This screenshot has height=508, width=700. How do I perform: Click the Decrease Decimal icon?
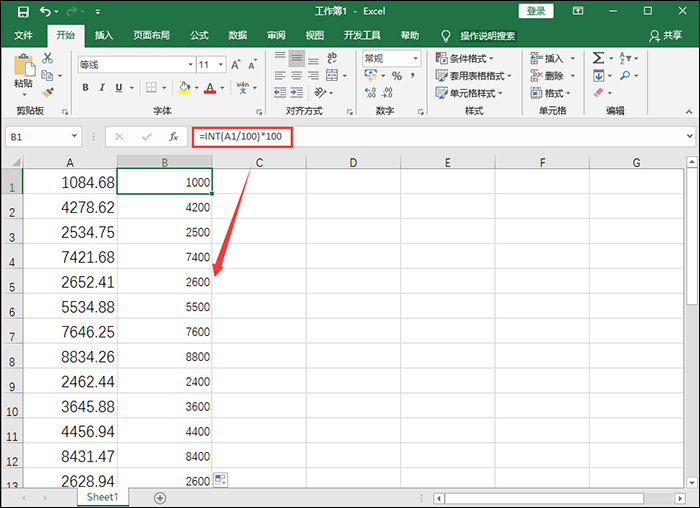(x=388, y=92)
